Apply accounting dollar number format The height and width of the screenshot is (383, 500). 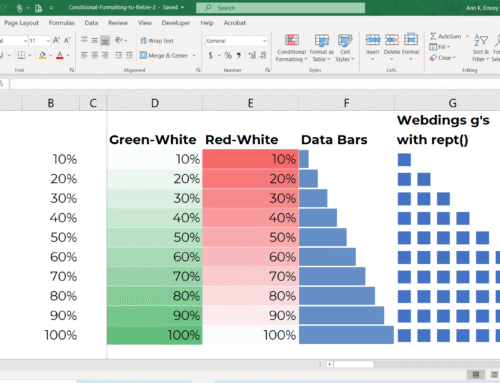coord(211,55)
